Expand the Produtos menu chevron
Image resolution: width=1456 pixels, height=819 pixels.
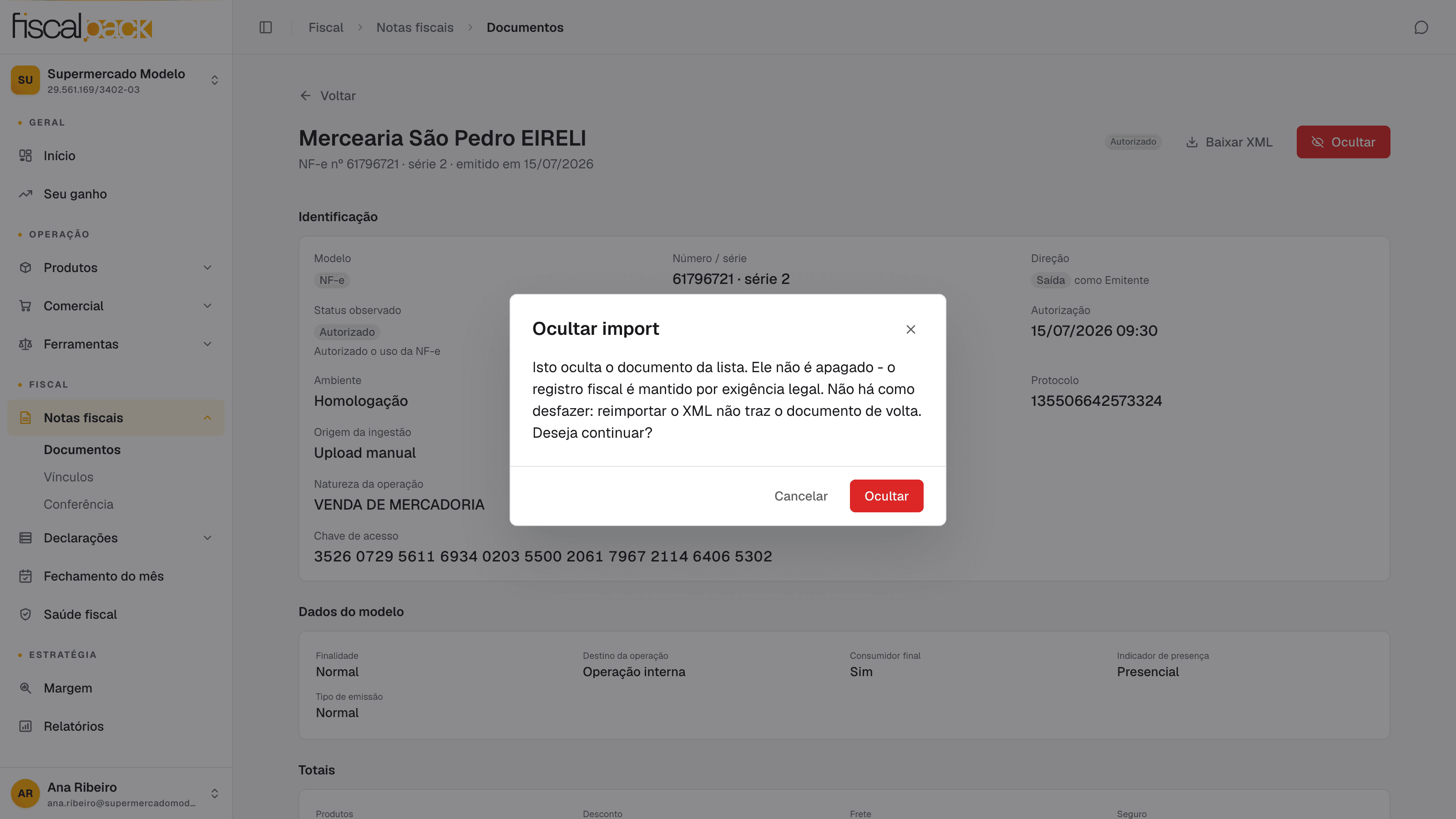click(207, 268)
